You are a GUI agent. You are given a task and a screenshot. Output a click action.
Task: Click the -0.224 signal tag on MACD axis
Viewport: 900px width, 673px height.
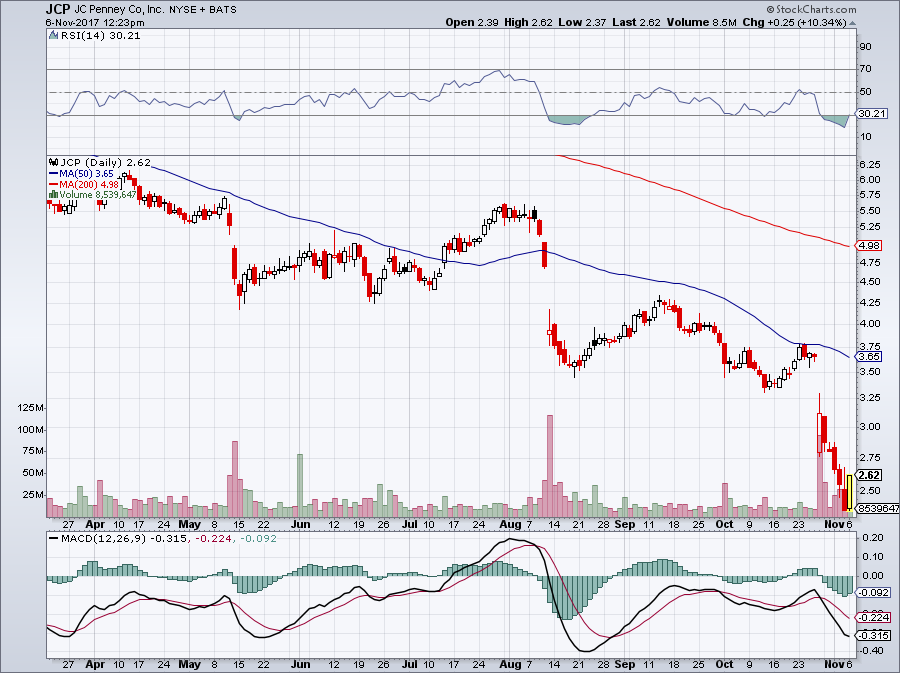[873, 617]
